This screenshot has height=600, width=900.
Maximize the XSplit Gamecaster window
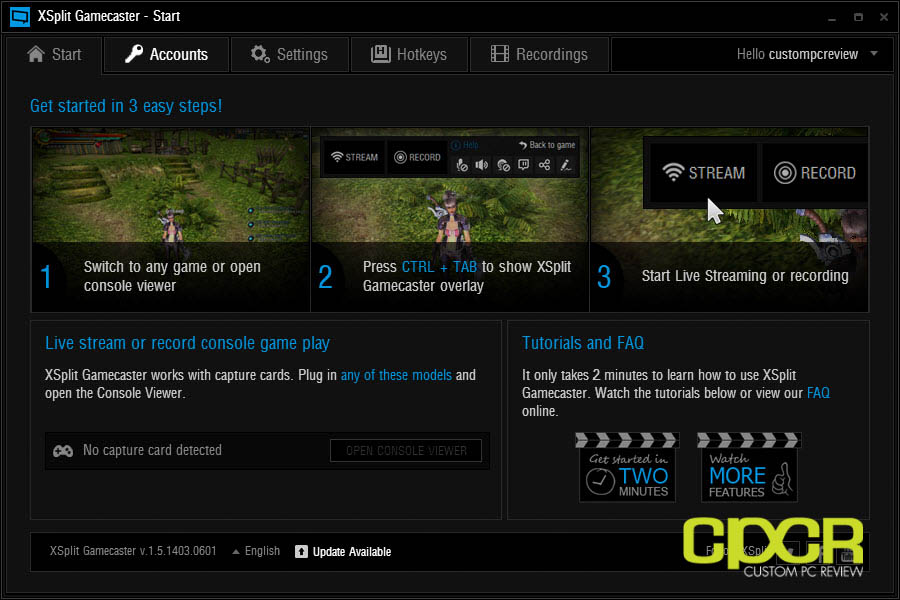click(858, 17)
